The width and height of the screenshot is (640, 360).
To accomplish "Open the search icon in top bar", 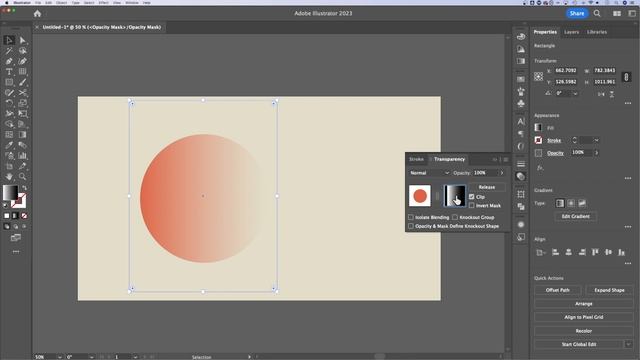I will 597,13.
